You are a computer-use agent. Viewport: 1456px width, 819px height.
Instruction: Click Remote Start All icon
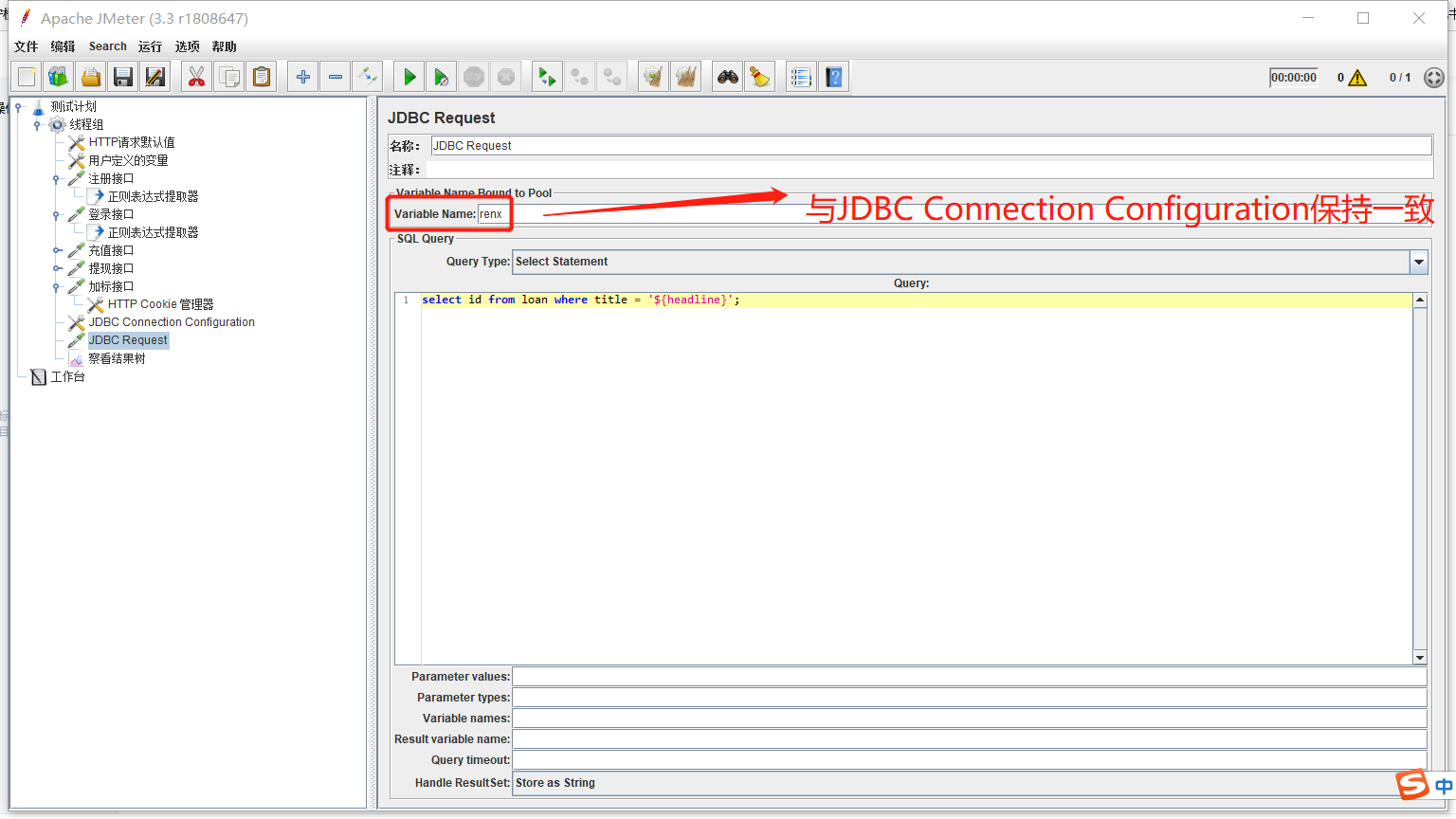coord(547,77)
